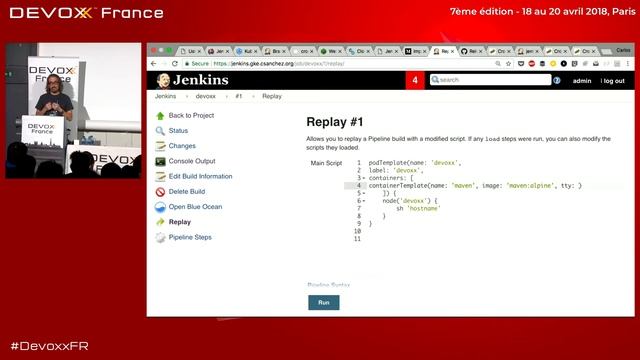Viewport: 640px width, 360px height.
Task: Click the Console Output terminal icon
Action: click(x=160, y=162)
